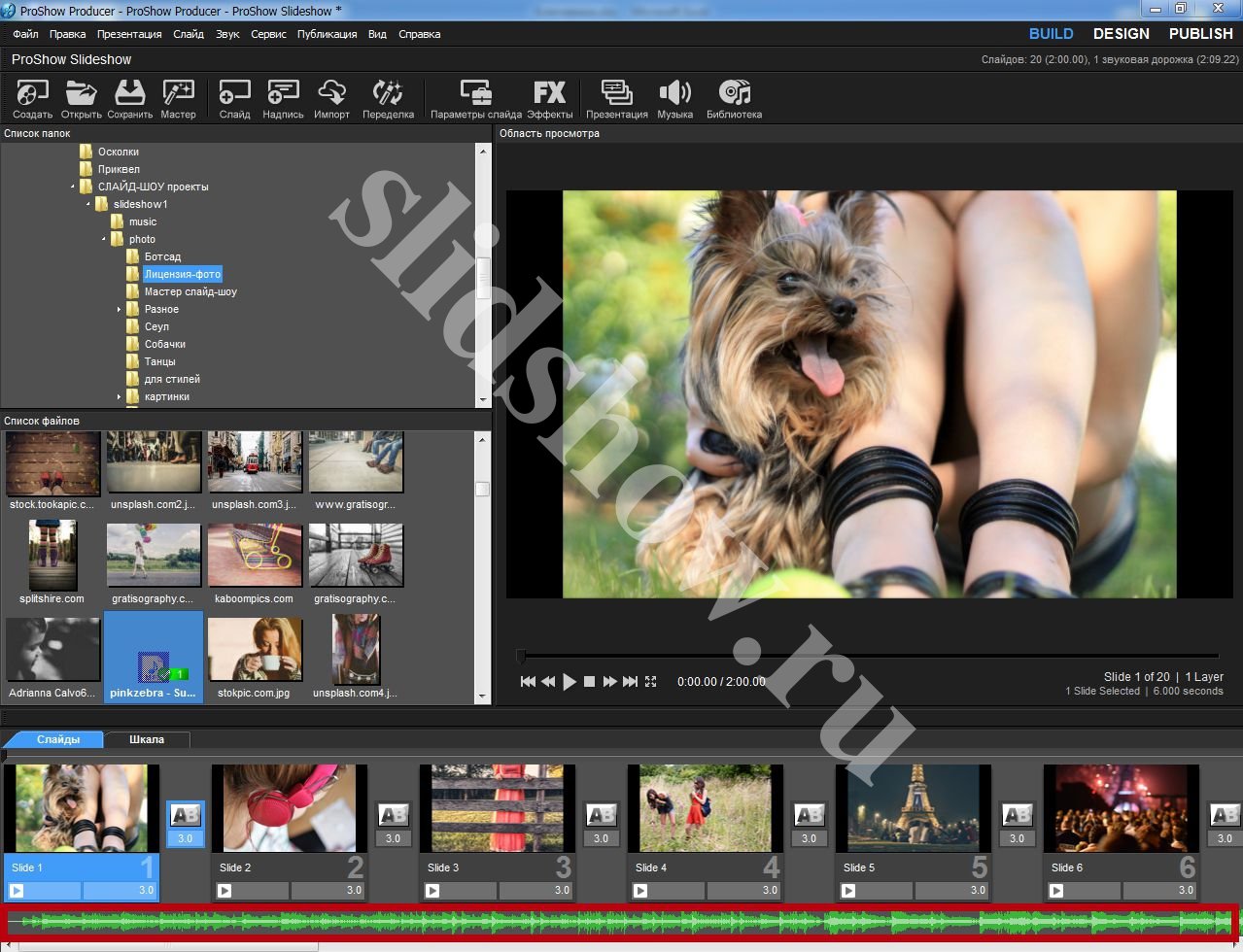Open the transition icon after Slide 2
Image resolution: width=1243 pixels, height=952 pixels.
click(x=393, y=815)
